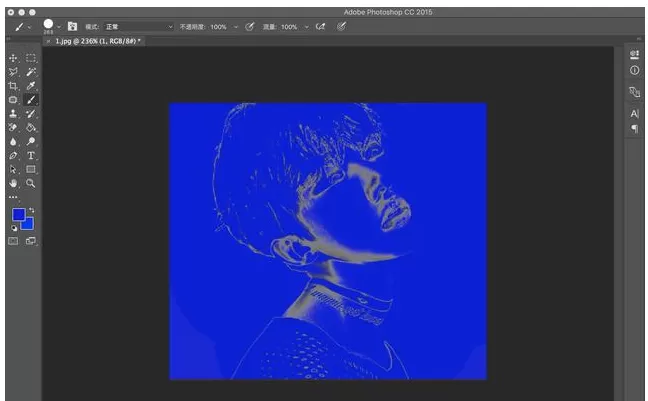This screenshot has height=401, width=648.
Task: Click the background color swatch
Action: tap(29, 225)
